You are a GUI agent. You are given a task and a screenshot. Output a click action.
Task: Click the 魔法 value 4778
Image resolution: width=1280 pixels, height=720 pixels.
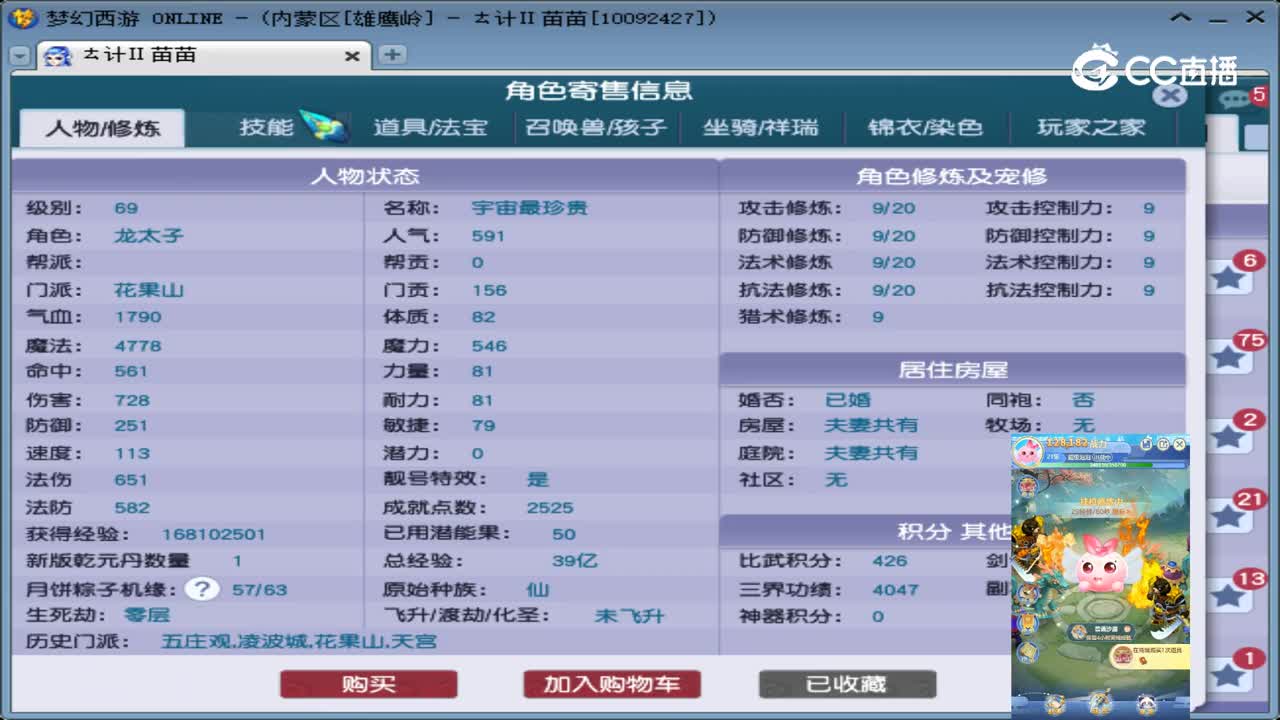pyautogui.click(x=138, y=345)
